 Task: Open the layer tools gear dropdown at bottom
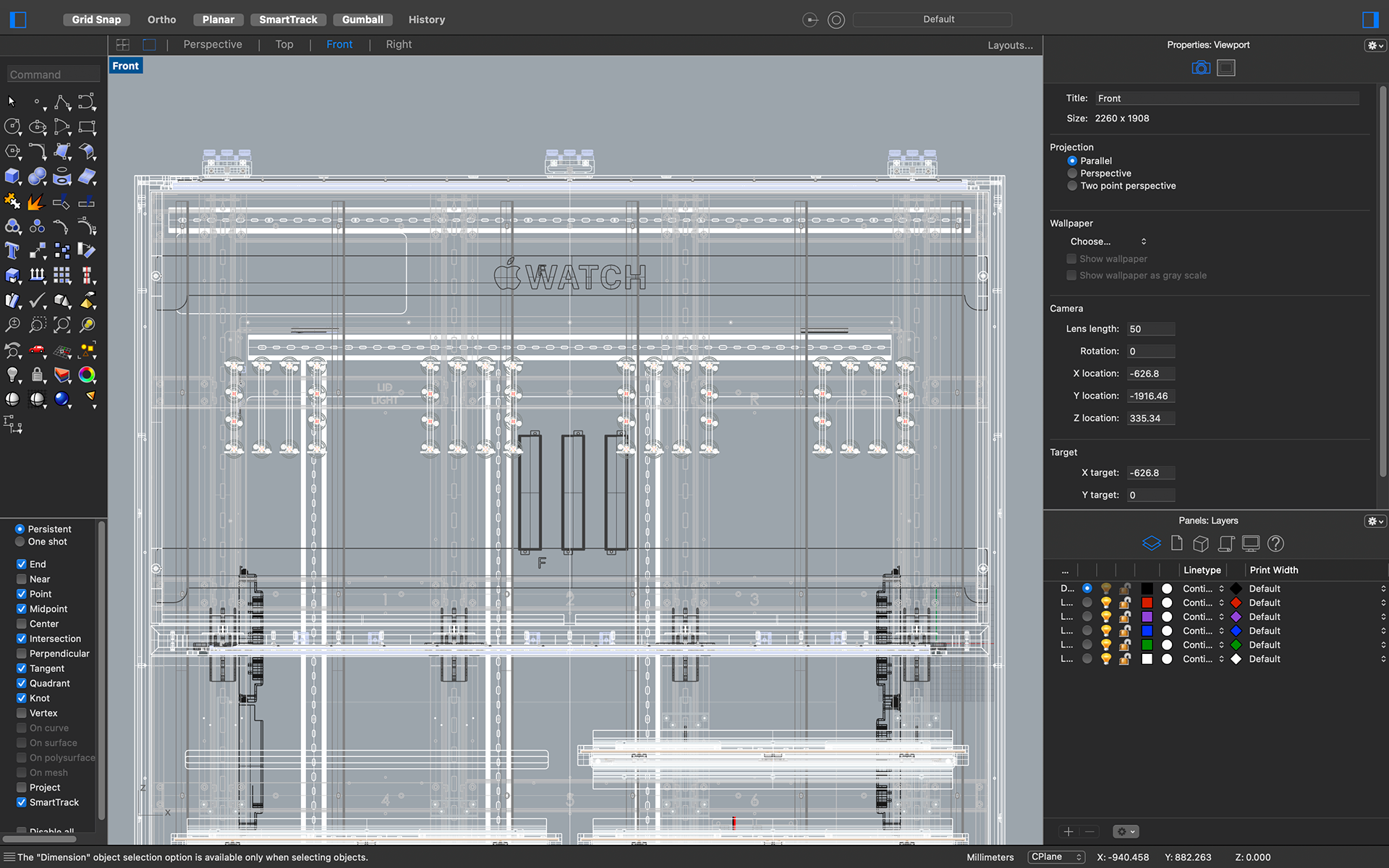click(x=1126, y=832)
